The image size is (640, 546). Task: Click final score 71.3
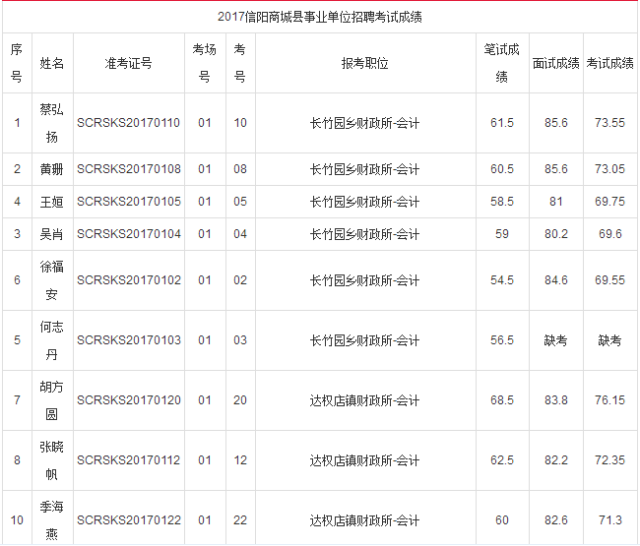click(610, 520)
